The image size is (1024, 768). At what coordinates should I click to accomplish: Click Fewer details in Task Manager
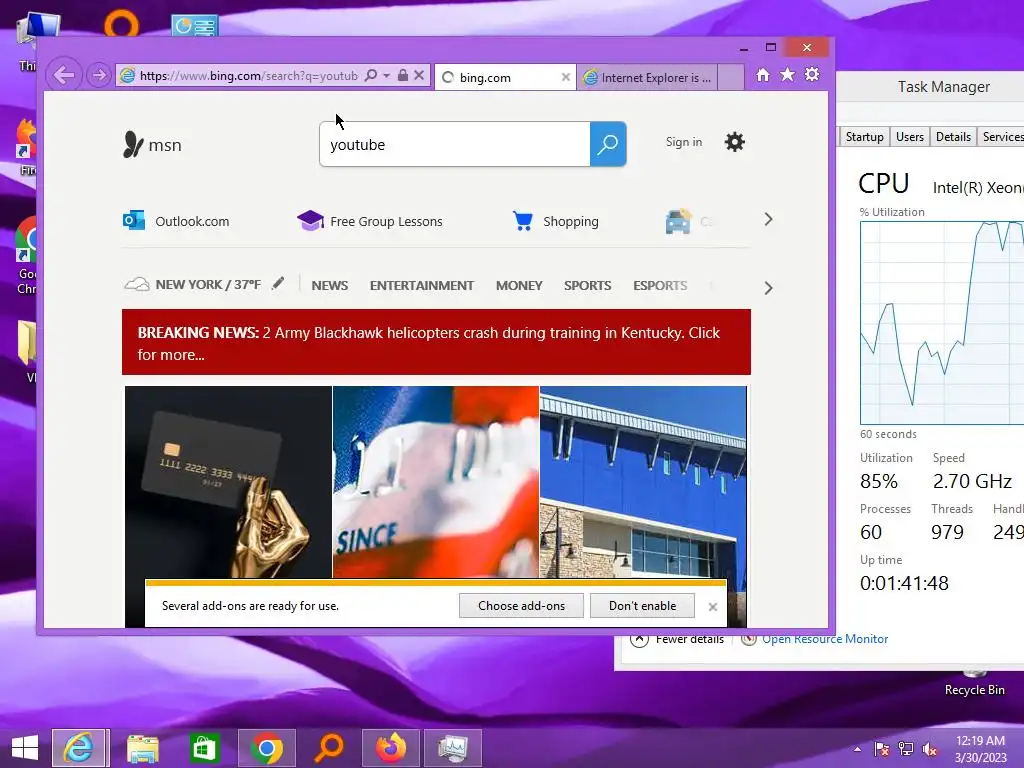click(678, 639)
